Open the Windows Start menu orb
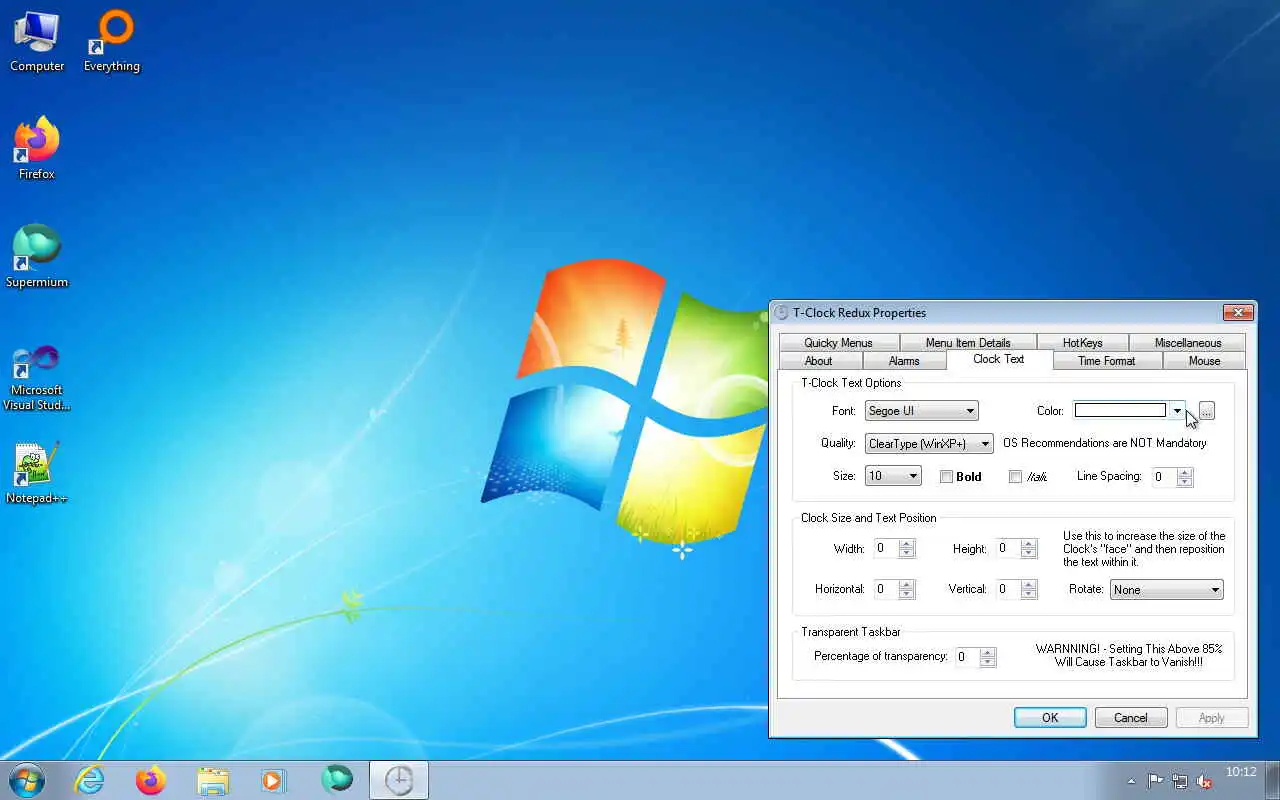The width and height of the screenshot is (1280, 800). tap(27, 780)
